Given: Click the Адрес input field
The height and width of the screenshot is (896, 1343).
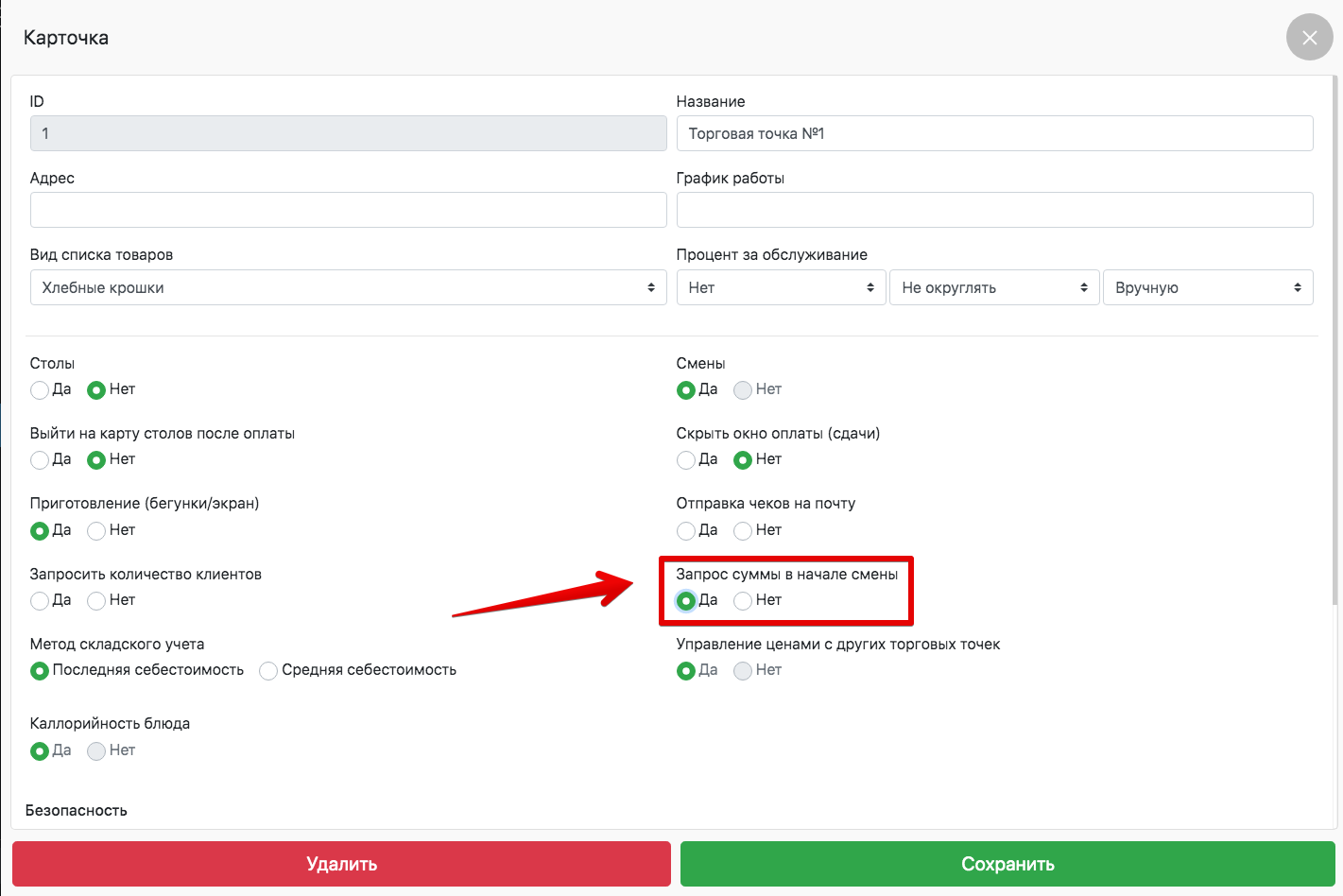Looking at the screenshot, I should [348, 210].
